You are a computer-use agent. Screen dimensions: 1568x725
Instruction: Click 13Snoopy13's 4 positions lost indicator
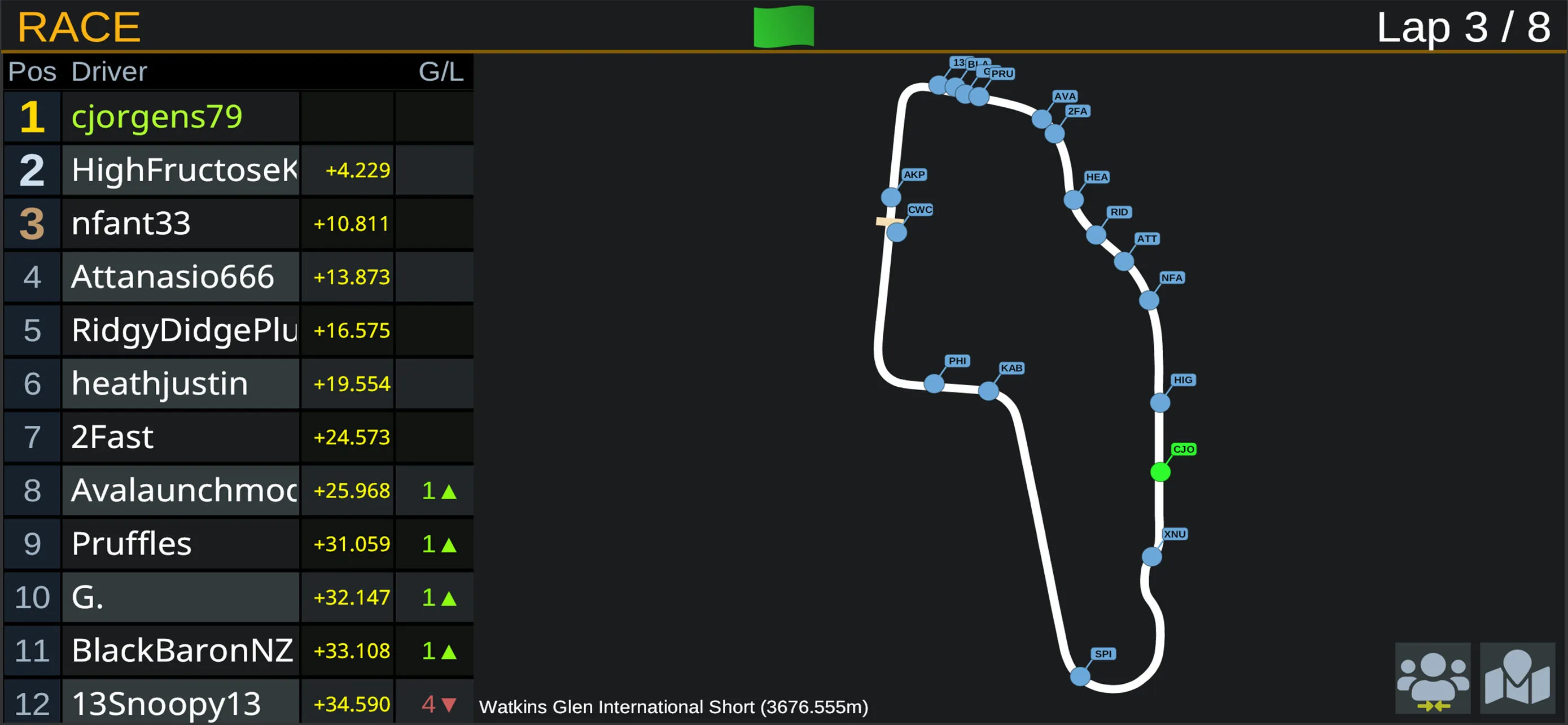439,704
